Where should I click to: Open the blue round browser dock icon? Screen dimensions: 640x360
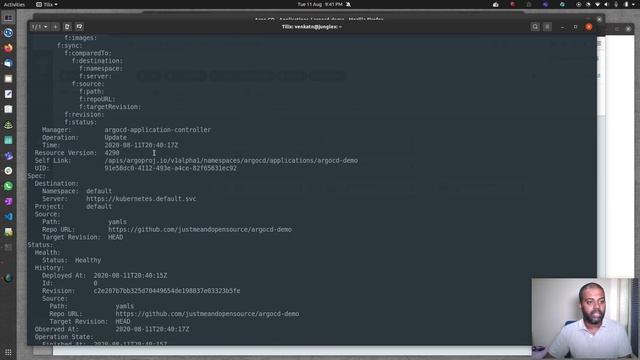(x=8, y=33)
